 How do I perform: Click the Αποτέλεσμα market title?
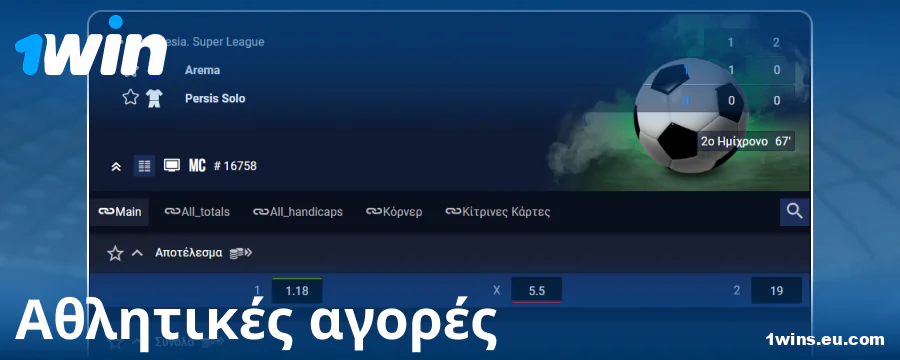pyautogui.click(x=189, y=253)
